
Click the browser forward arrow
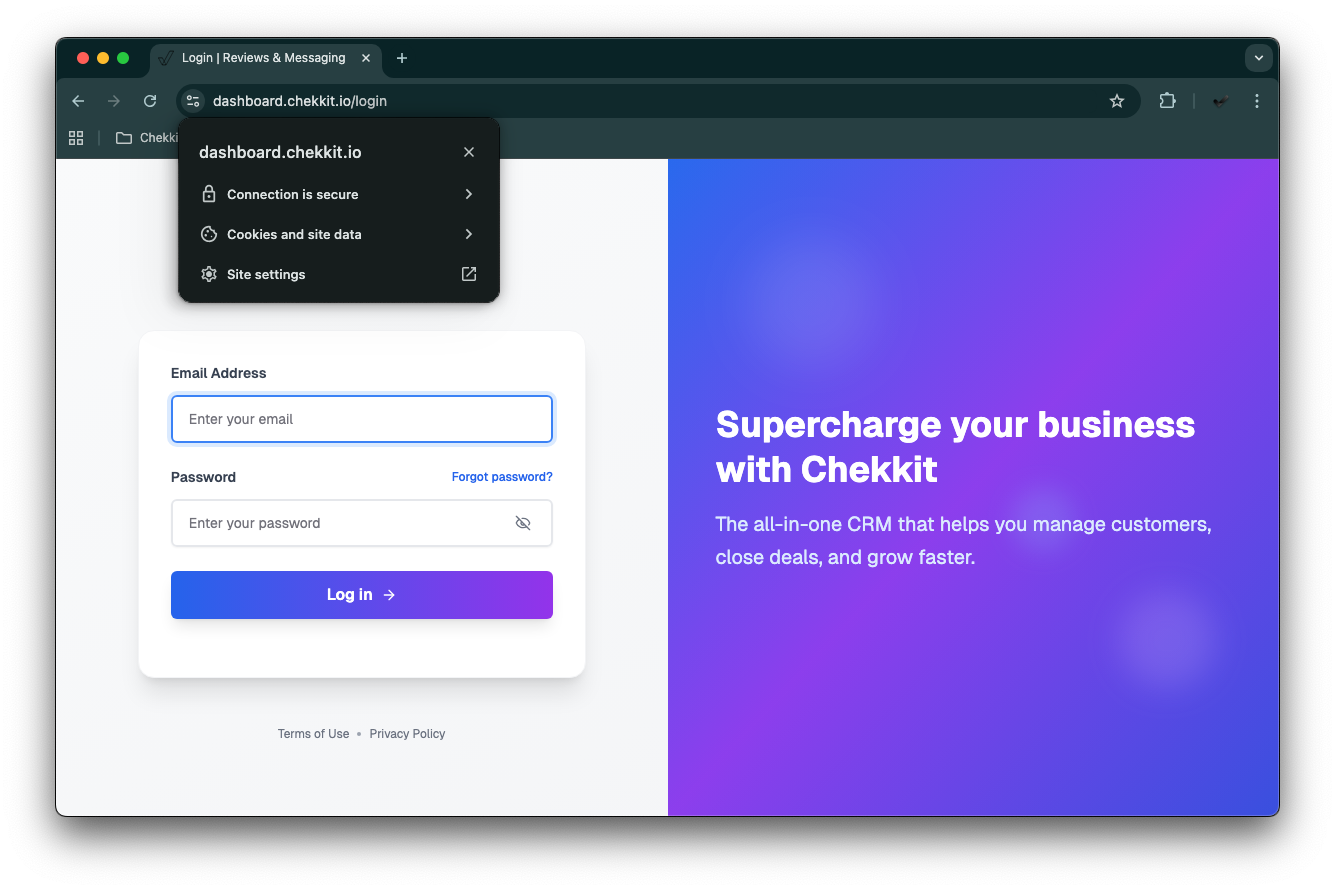pyautogui.click(x=114, y=101)
